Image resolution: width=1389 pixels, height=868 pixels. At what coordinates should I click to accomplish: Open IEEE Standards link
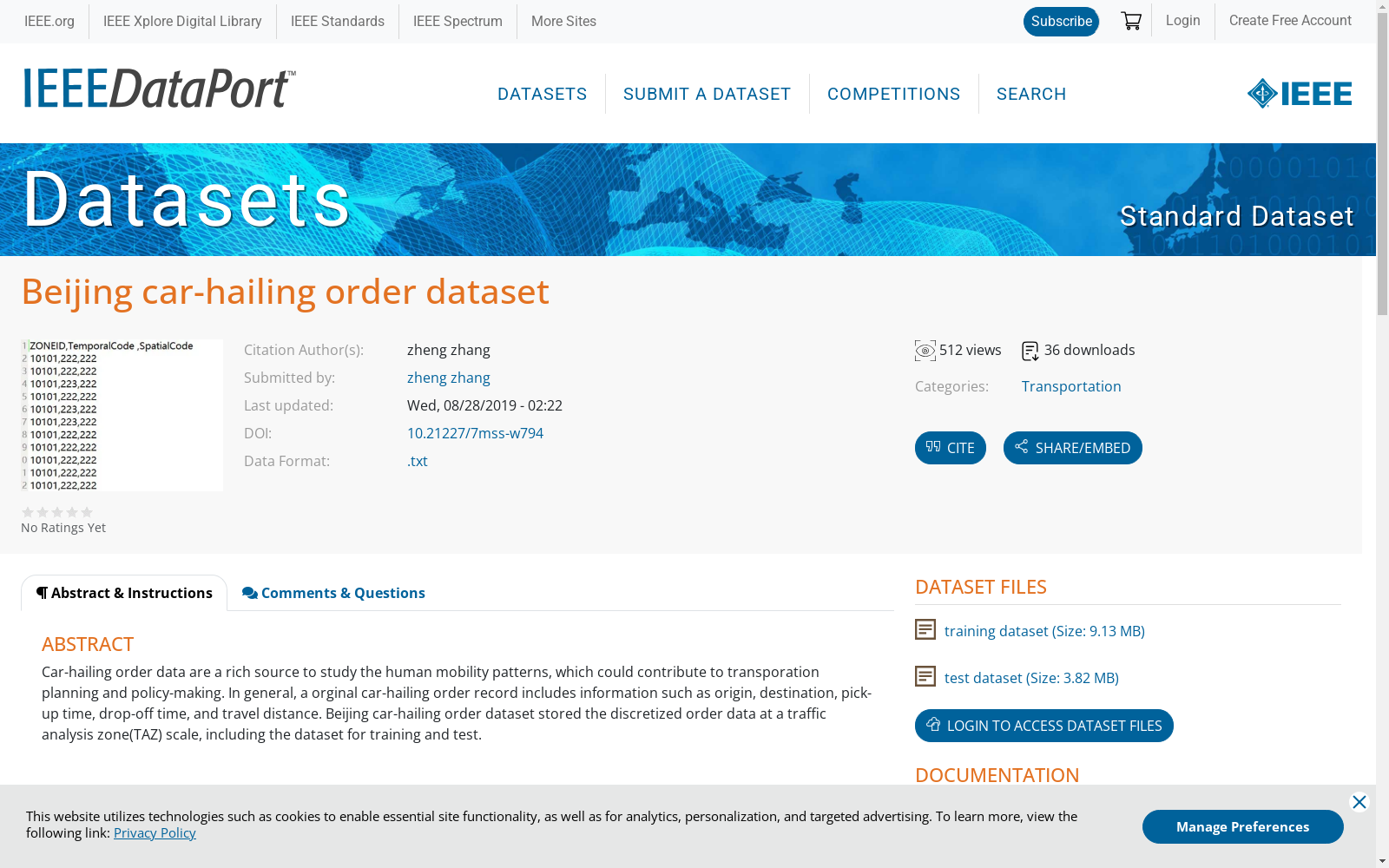click(x=338, y=22)
